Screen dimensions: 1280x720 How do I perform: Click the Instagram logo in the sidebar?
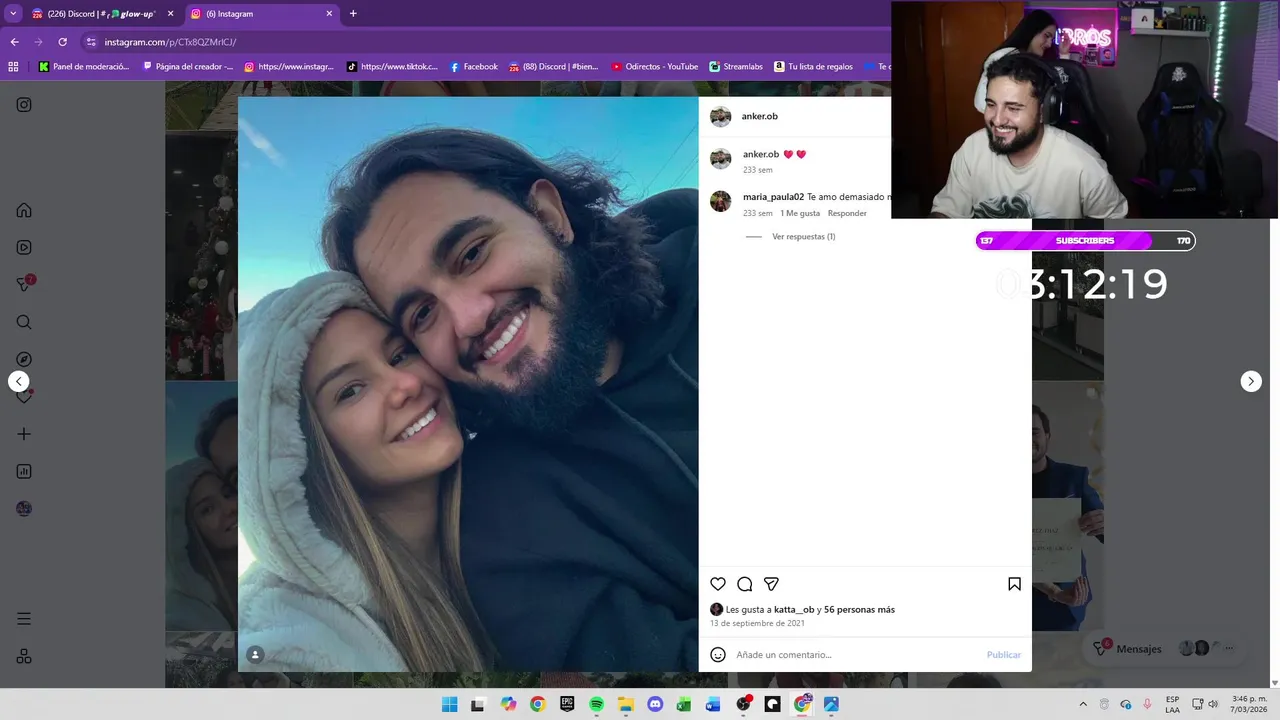(24, 105)
